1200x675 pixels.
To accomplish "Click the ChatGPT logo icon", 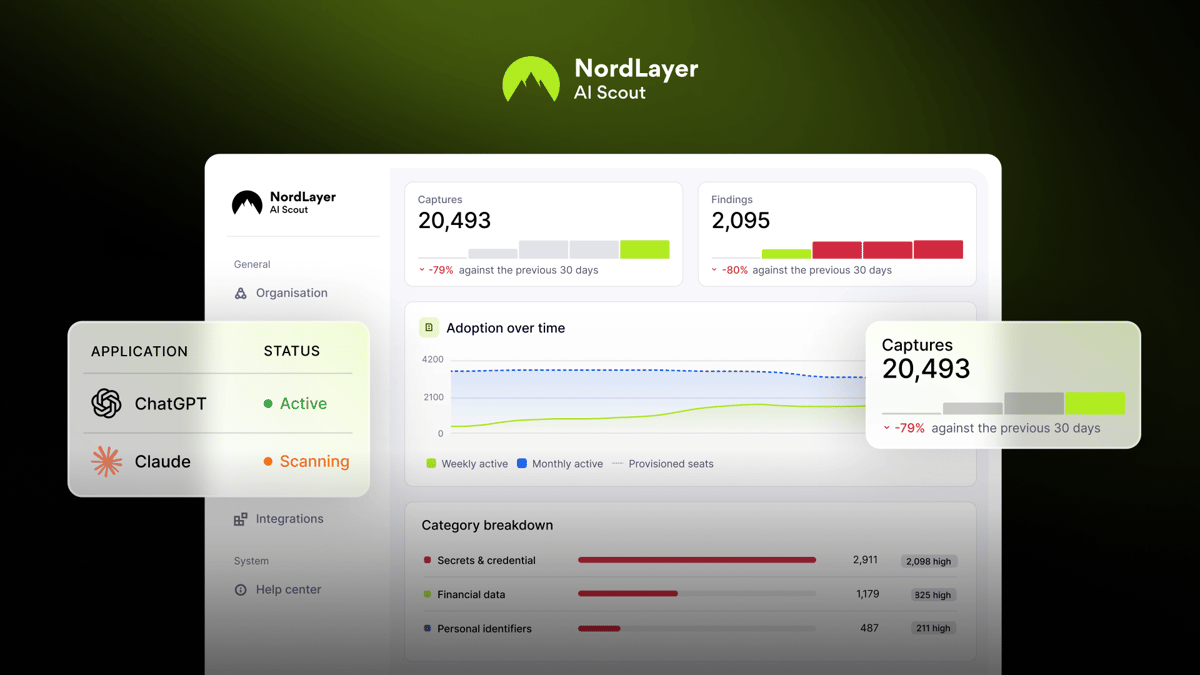I will tap(106, 403).
